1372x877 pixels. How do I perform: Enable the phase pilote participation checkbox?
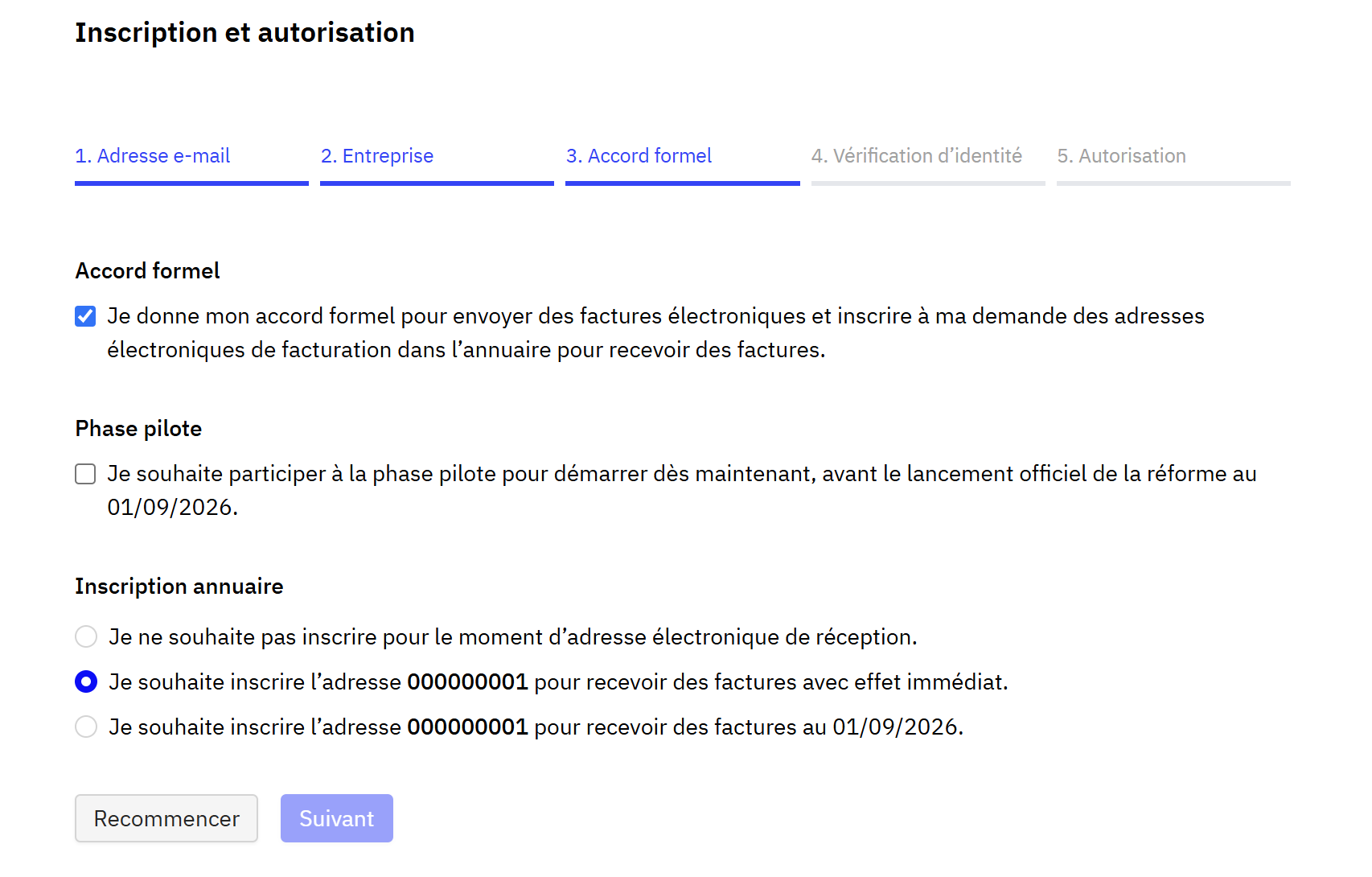(x=85, y=474)
